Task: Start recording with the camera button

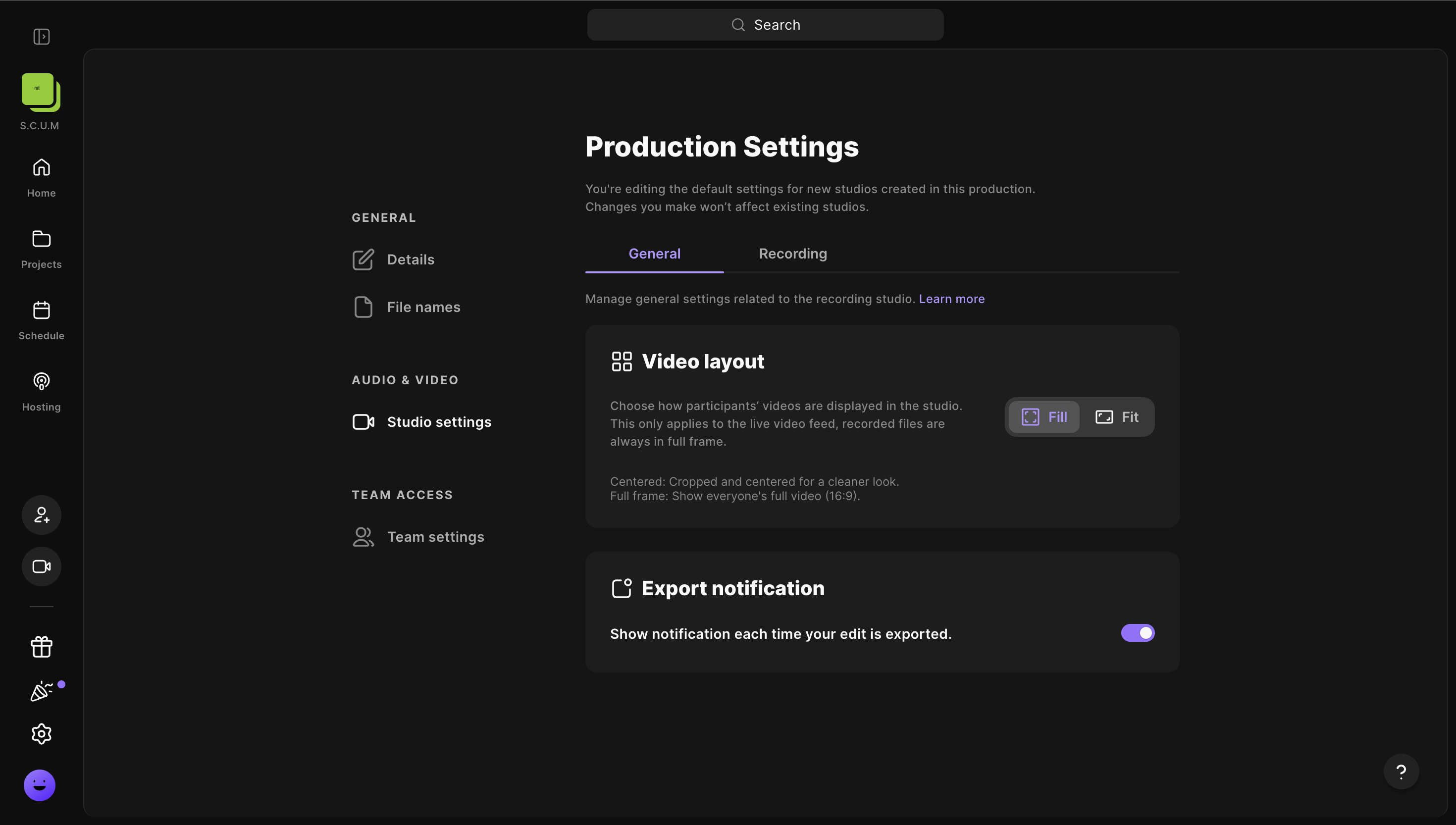Action: point(42,567)
